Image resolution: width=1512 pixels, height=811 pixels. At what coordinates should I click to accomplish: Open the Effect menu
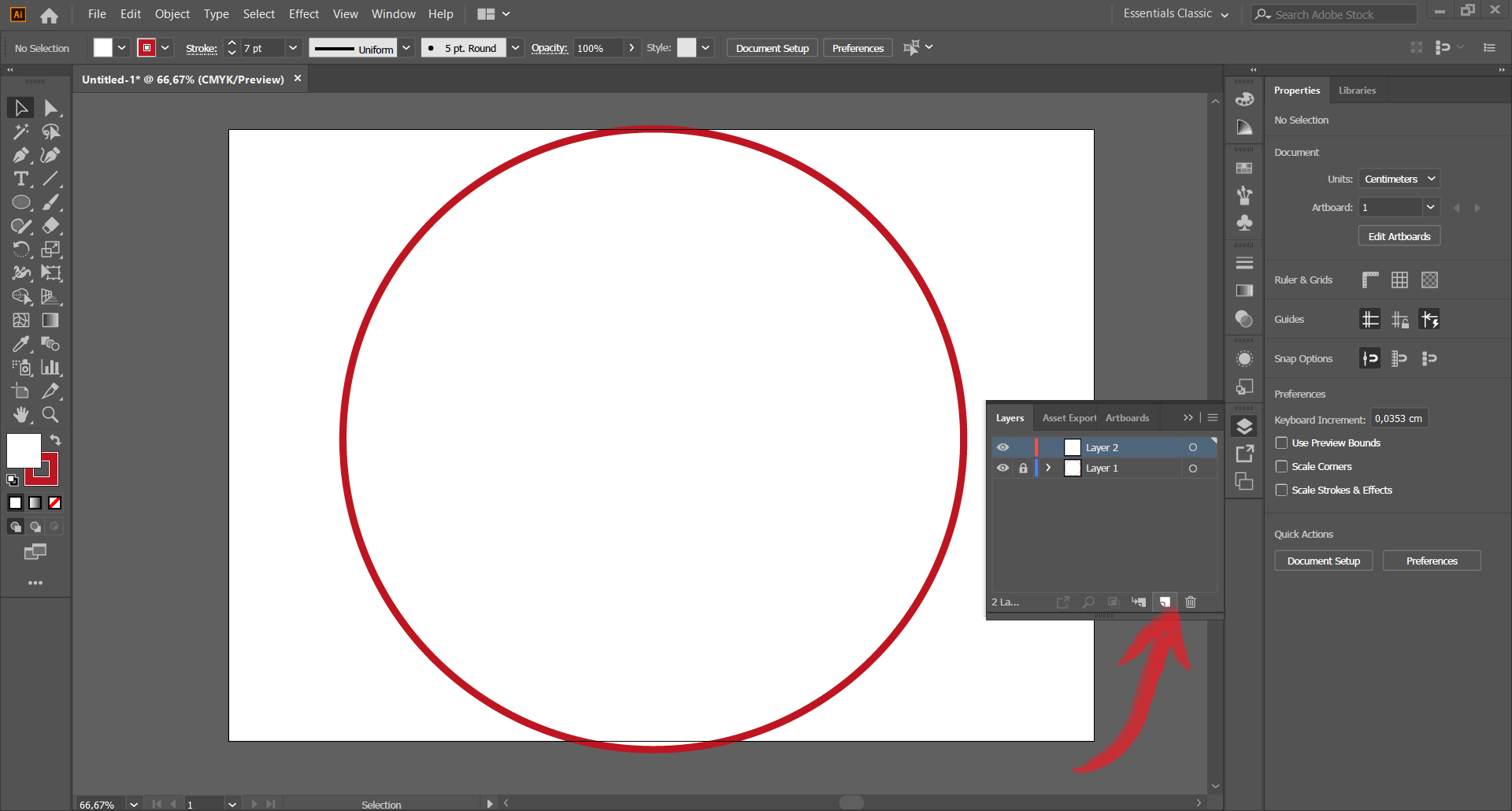coord(304,14)
